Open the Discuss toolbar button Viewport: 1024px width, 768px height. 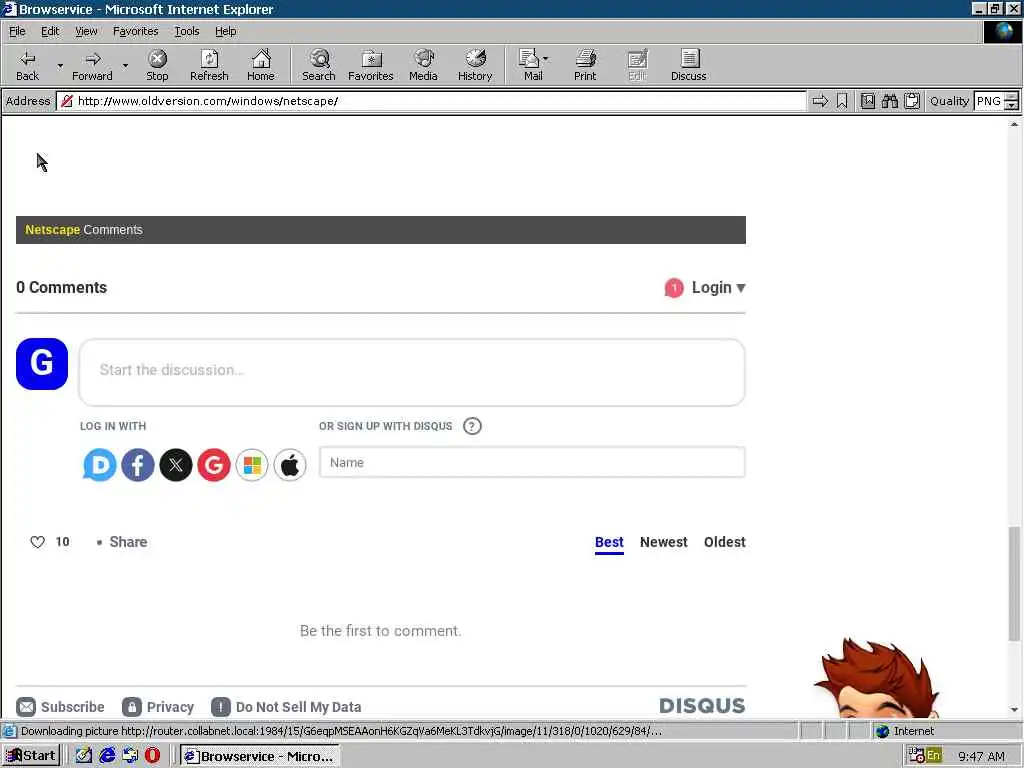[688, 65]
